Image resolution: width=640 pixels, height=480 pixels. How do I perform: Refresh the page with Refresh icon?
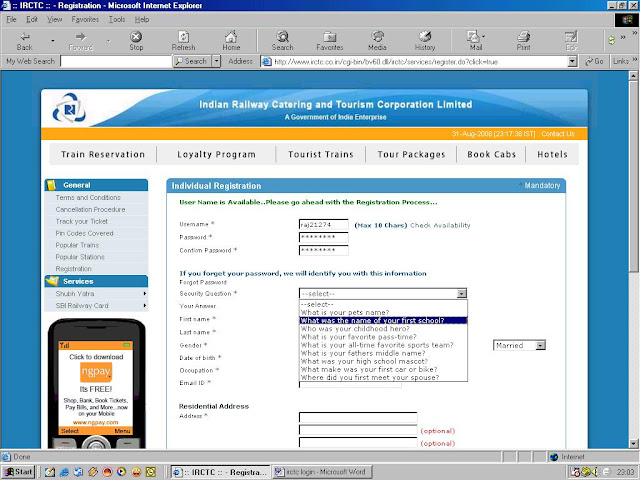[x=183, y=41]
